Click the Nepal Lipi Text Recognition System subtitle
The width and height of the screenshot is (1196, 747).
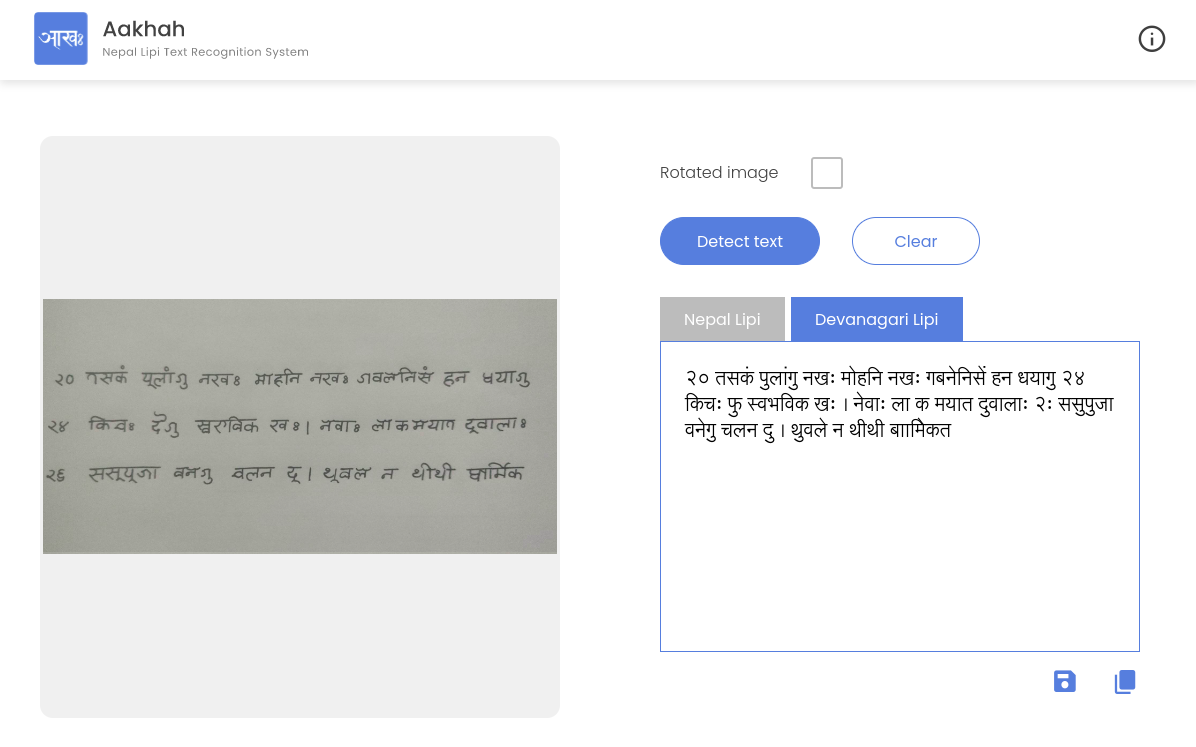[x=205, y=52]
